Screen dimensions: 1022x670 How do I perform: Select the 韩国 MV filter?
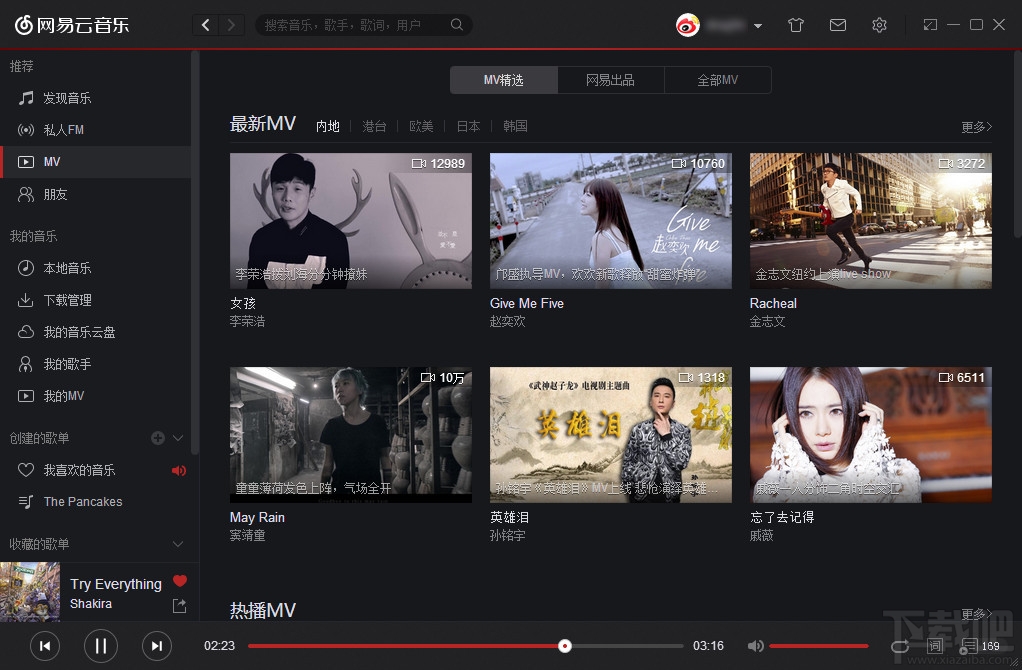click(x=515, y=126)
